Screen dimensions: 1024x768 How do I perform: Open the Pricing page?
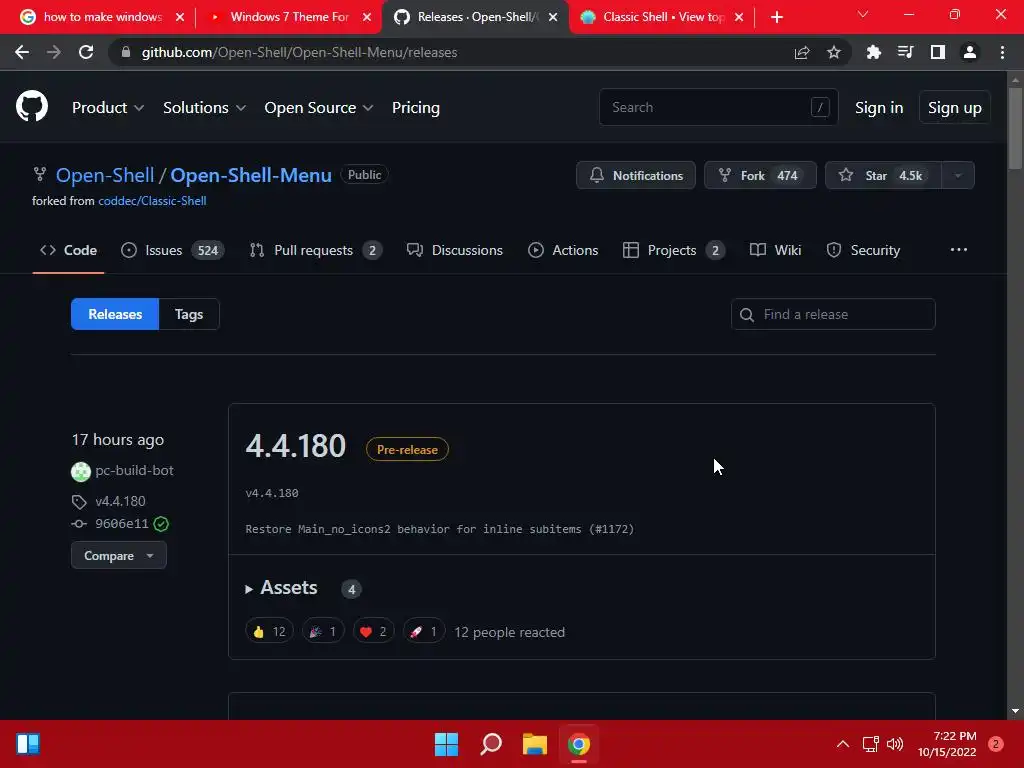pyautogui.click(x=415, y=108)
